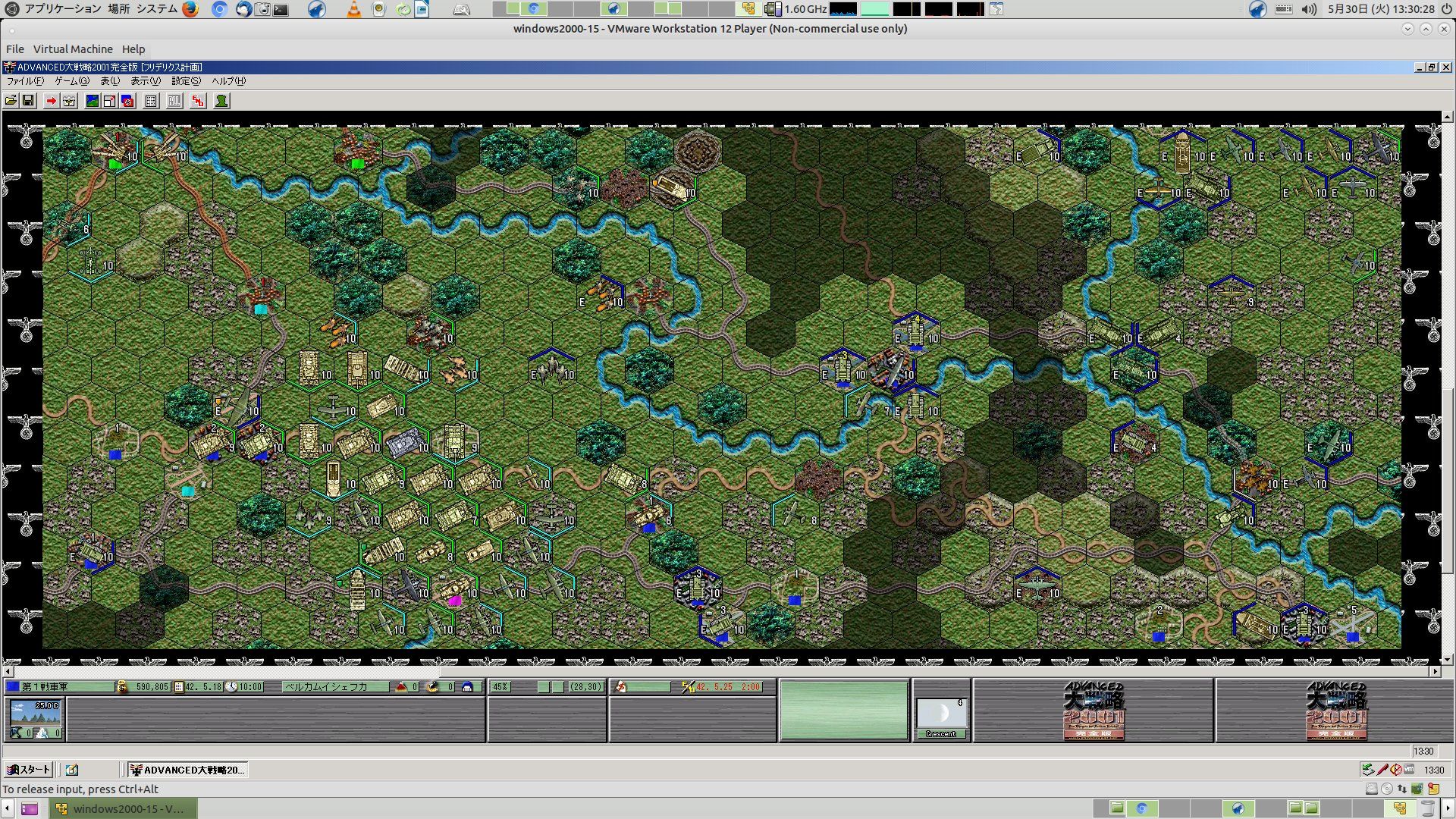Click the right ADVANCED大戦略 2001 logo panel

coord(1335,711)
